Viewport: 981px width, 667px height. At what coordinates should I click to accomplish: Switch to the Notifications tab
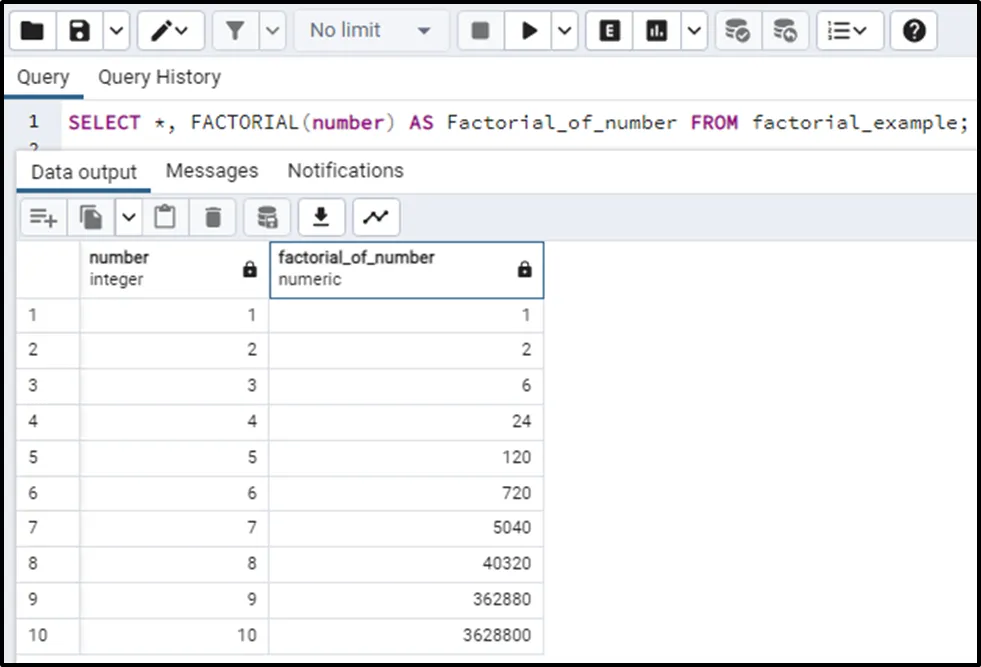click(345, 171)
